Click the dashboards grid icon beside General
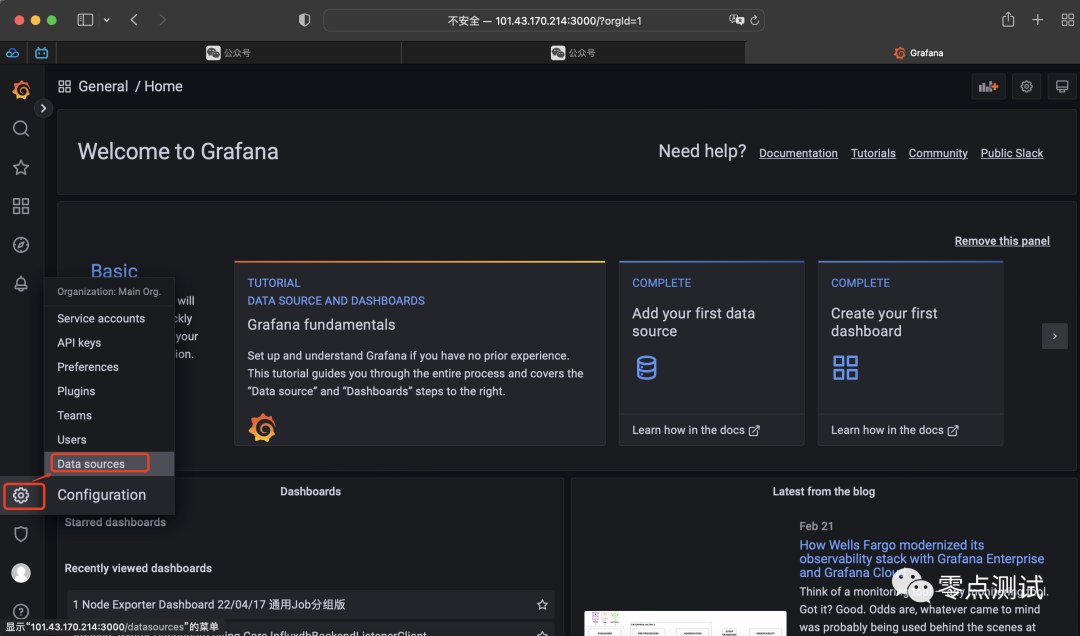The width and height of the screenshot is (1080, 636). 65,86
